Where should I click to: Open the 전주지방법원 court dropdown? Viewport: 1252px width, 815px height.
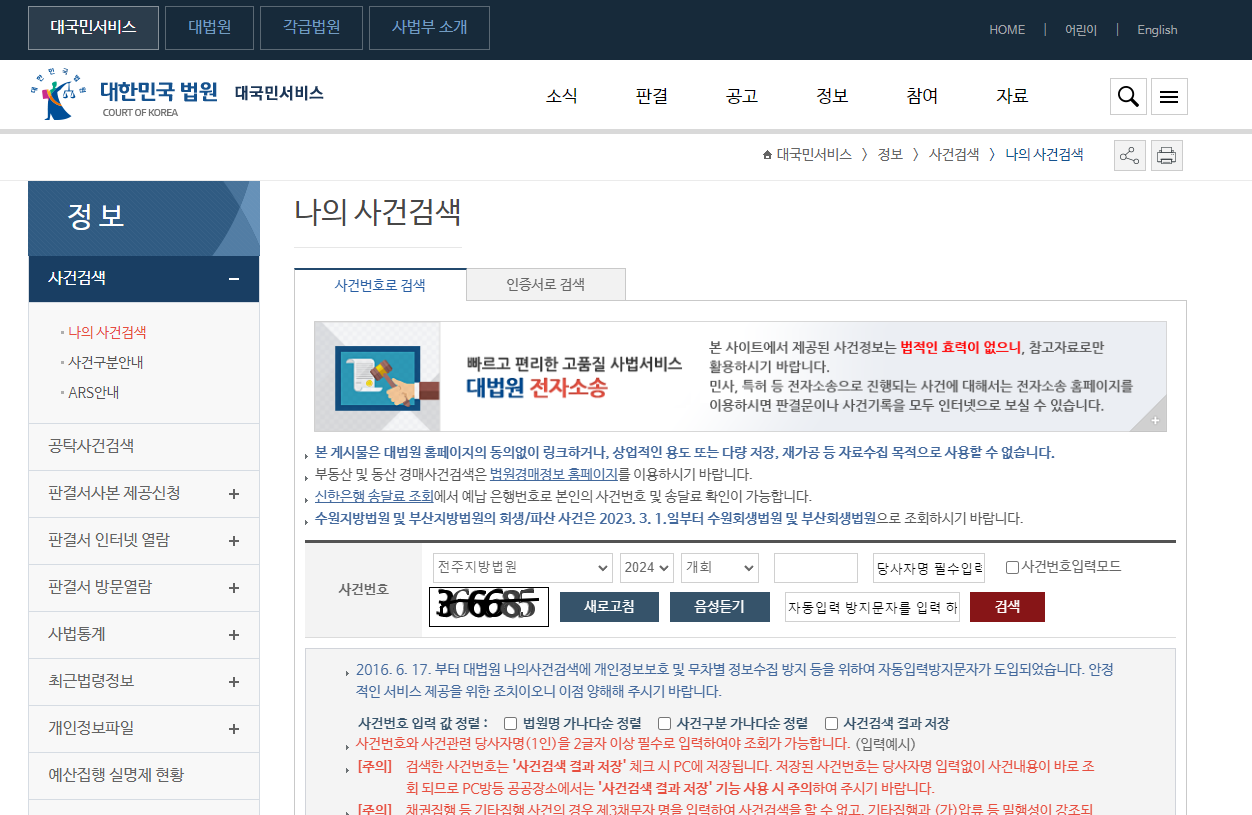(522, 567)
